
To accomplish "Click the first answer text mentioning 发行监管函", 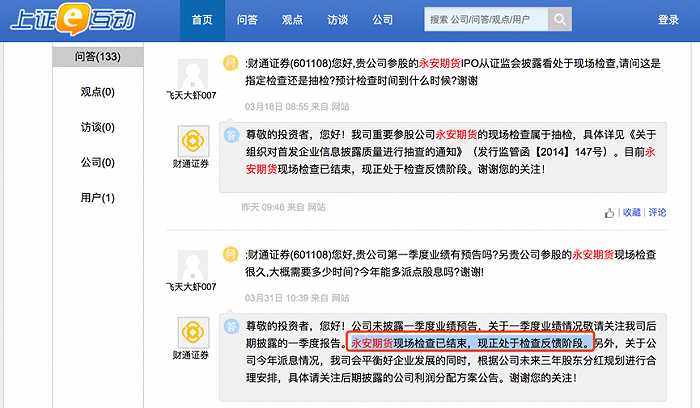I will point(451,152).
